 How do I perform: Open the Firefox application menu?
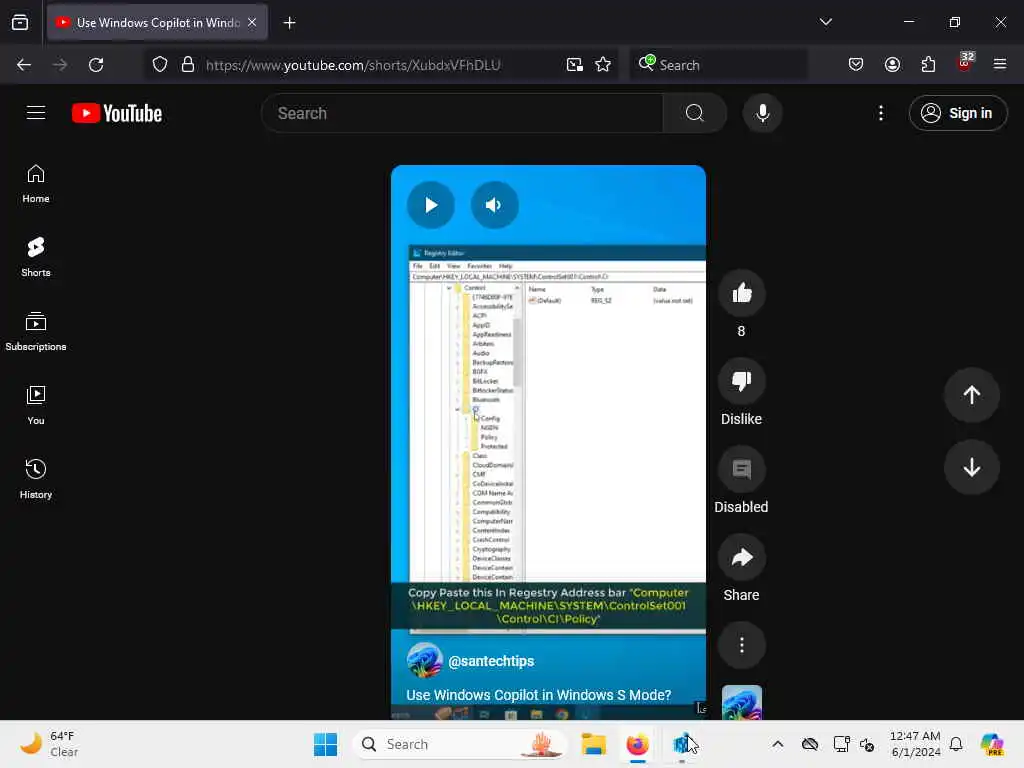(1000, 65)
